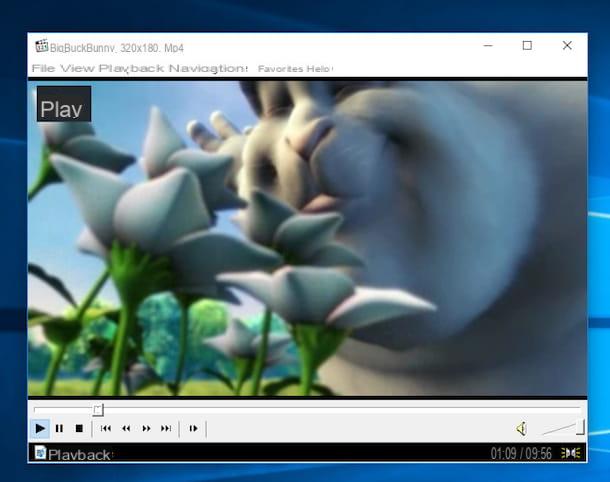Image resolution: width=610 pixels, height=482 pixels.
Task: Skip to the next file
Action: coord(166,429)
